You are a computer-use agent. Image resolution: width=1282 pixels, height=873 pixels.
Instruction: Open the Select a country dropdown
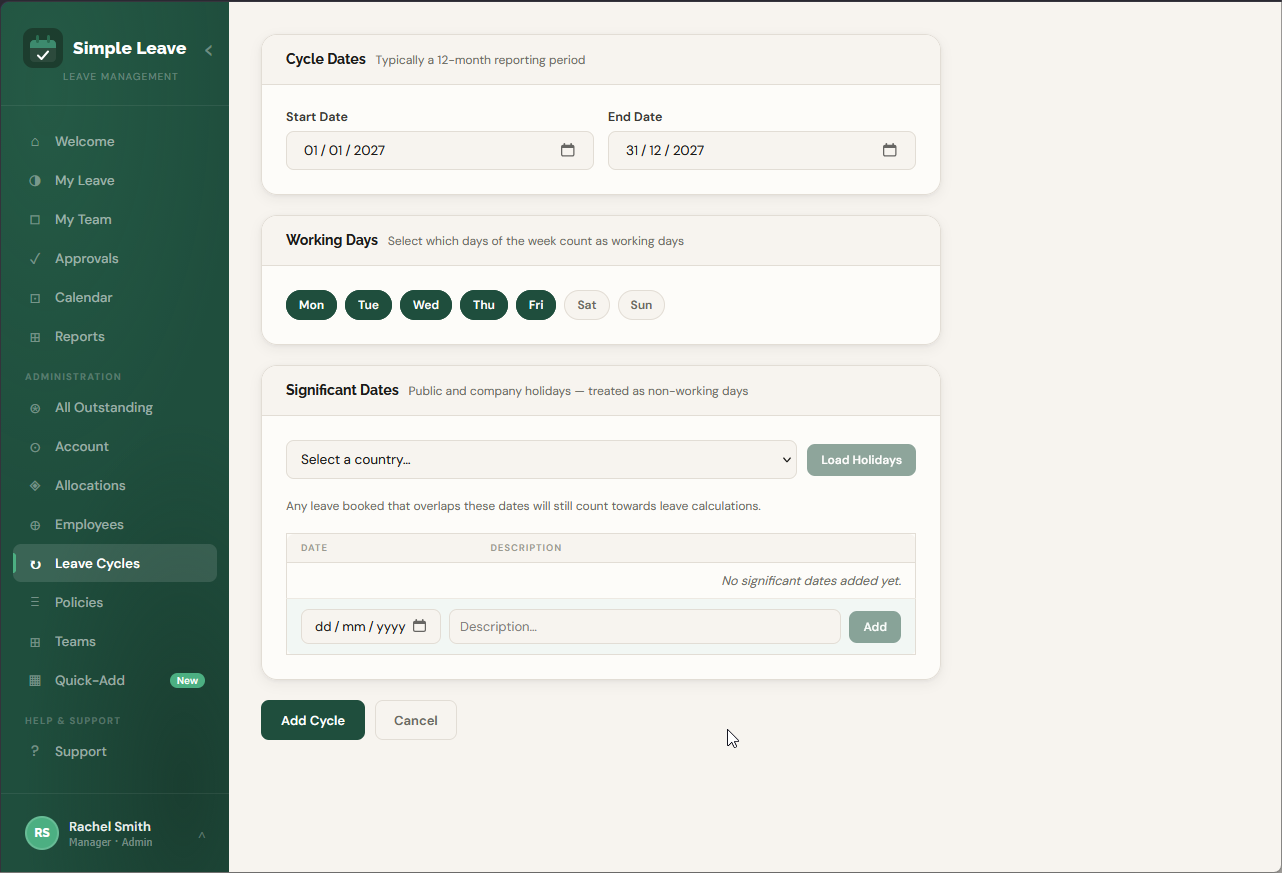[541, 460]
